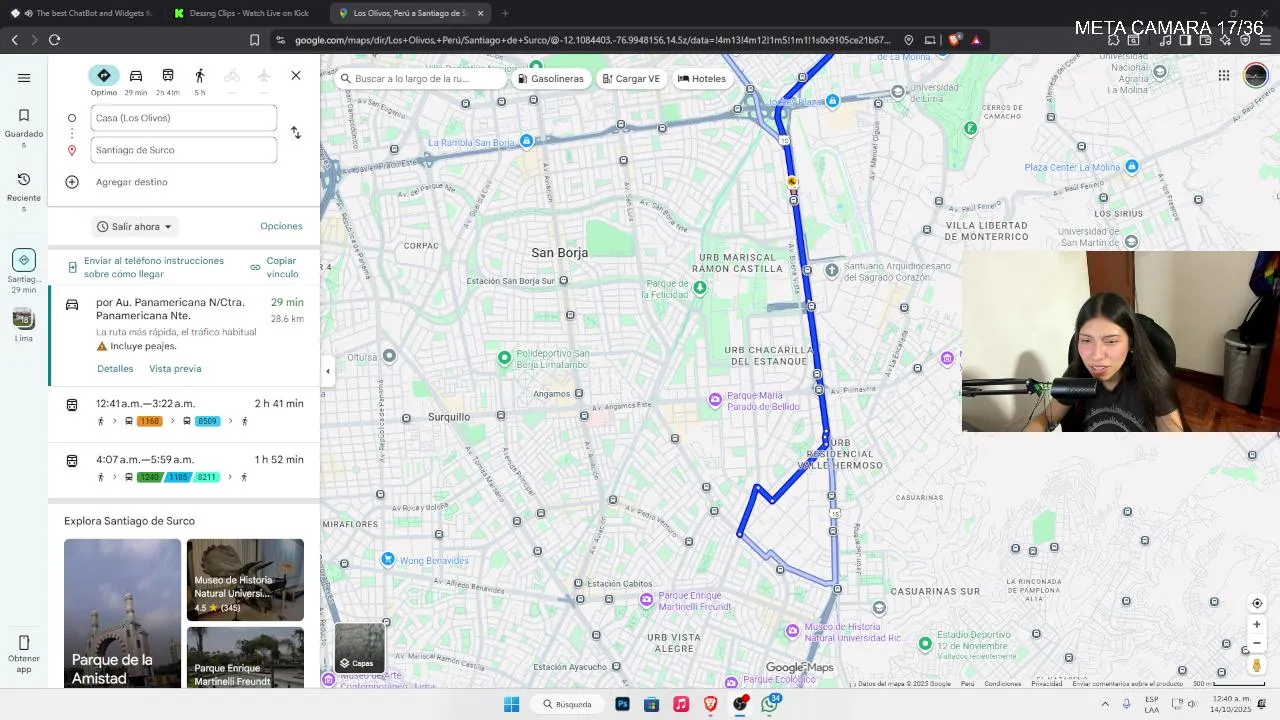This screenshot has width=1280, height=720.
Task: Select the Los Olivos to Santiago Maps tab
Action: (409, 13)
